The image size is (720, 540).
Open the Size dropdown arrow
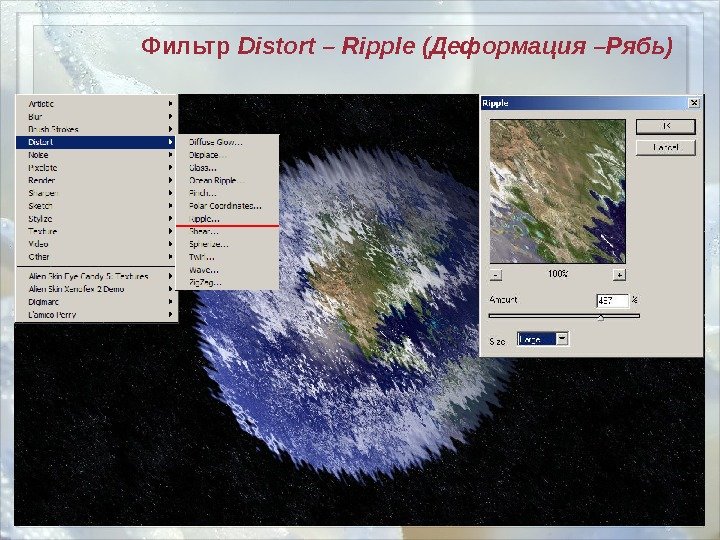click(x=562, y=339)
